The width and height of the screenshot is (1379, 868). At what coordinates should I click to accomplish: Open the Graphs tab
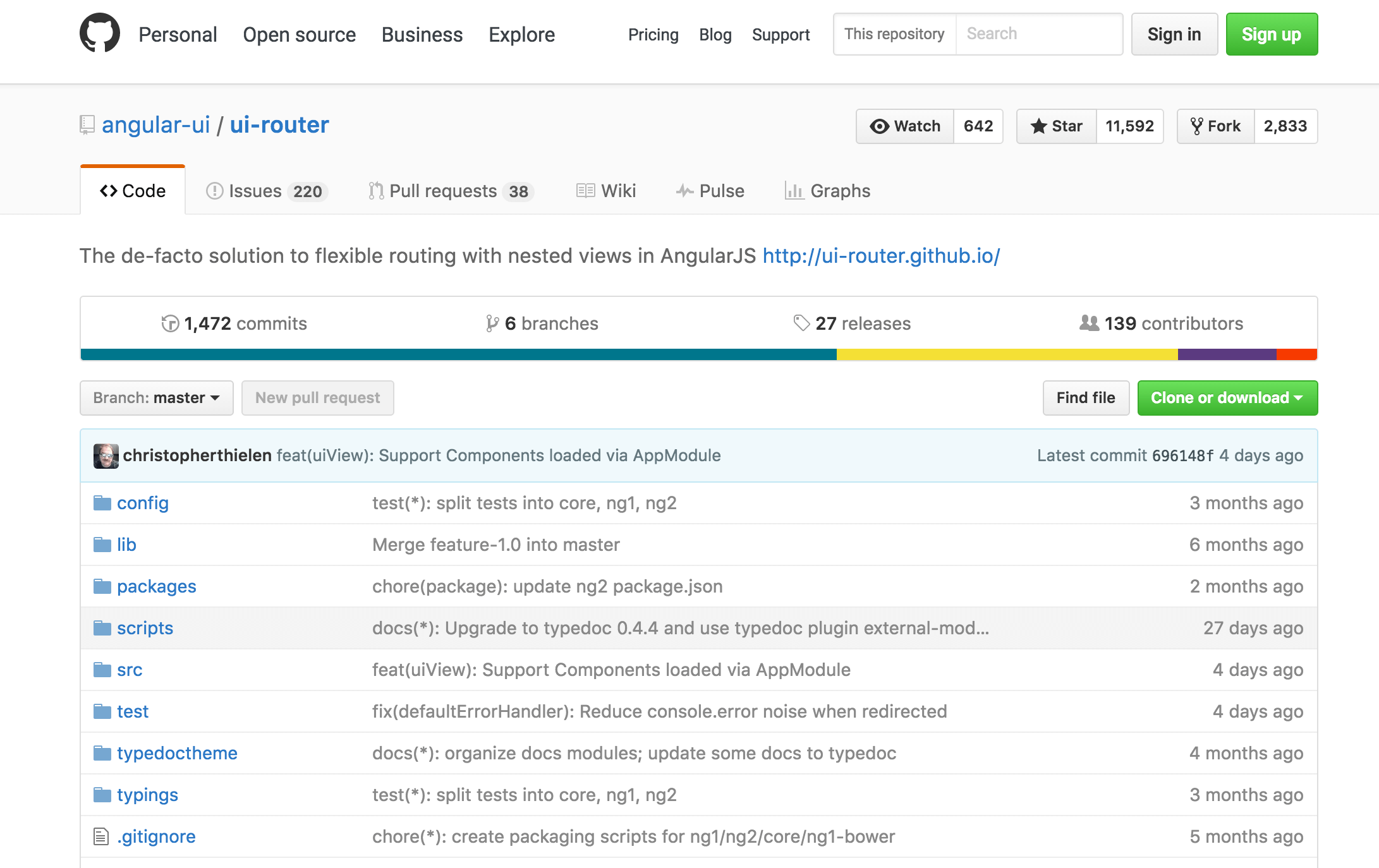tap(827, 191)
